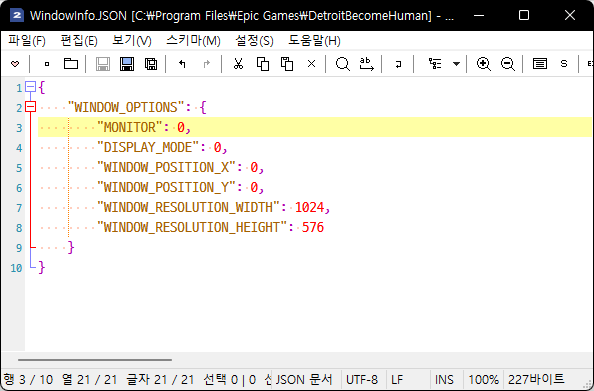Click the "WINDOW_OPTIONS" key text

[x=126, y=107]
